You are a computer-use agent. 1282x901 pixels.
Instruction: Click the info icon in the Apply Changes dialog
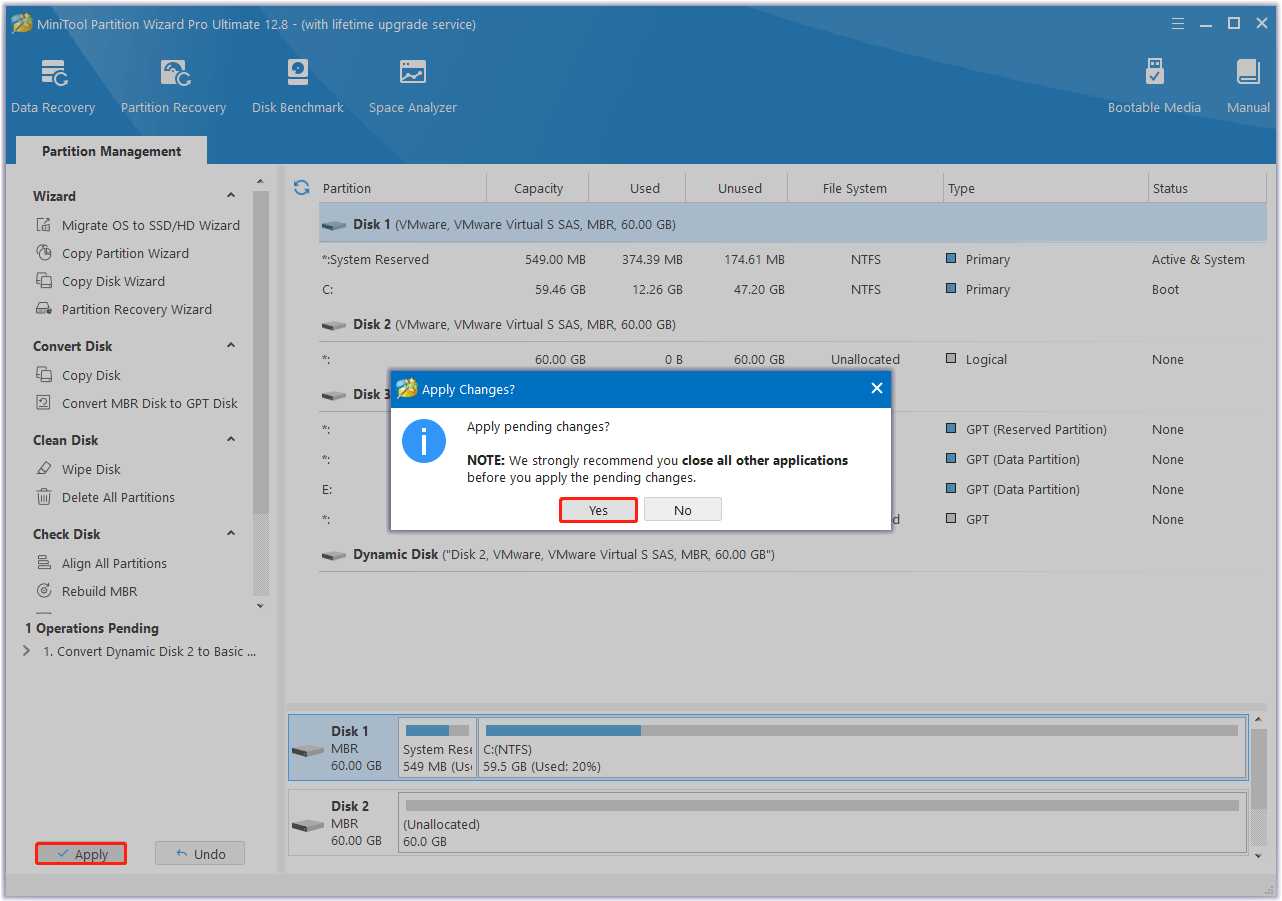point(424,441)
